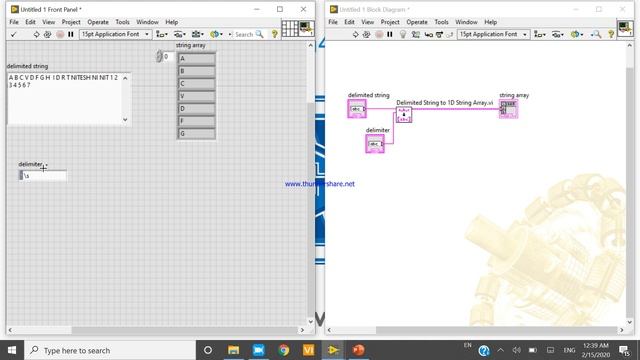Open the Help menu in the Block Diagram

click(491, 22)
